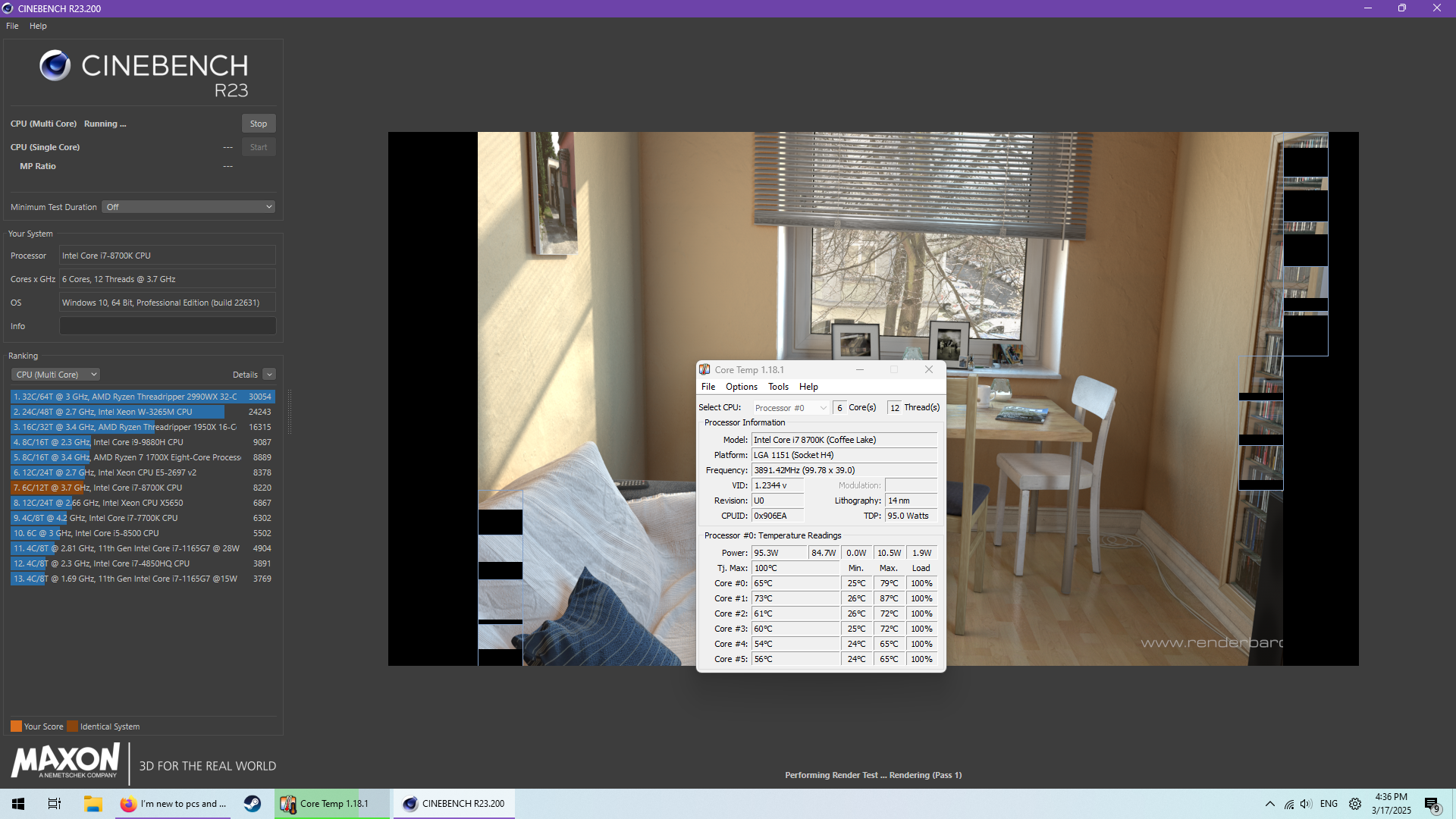The image size is (1456, 819).
Task: Stop the CPU Multi Core test
Action: pyautogui.click(x=259, y=124)
